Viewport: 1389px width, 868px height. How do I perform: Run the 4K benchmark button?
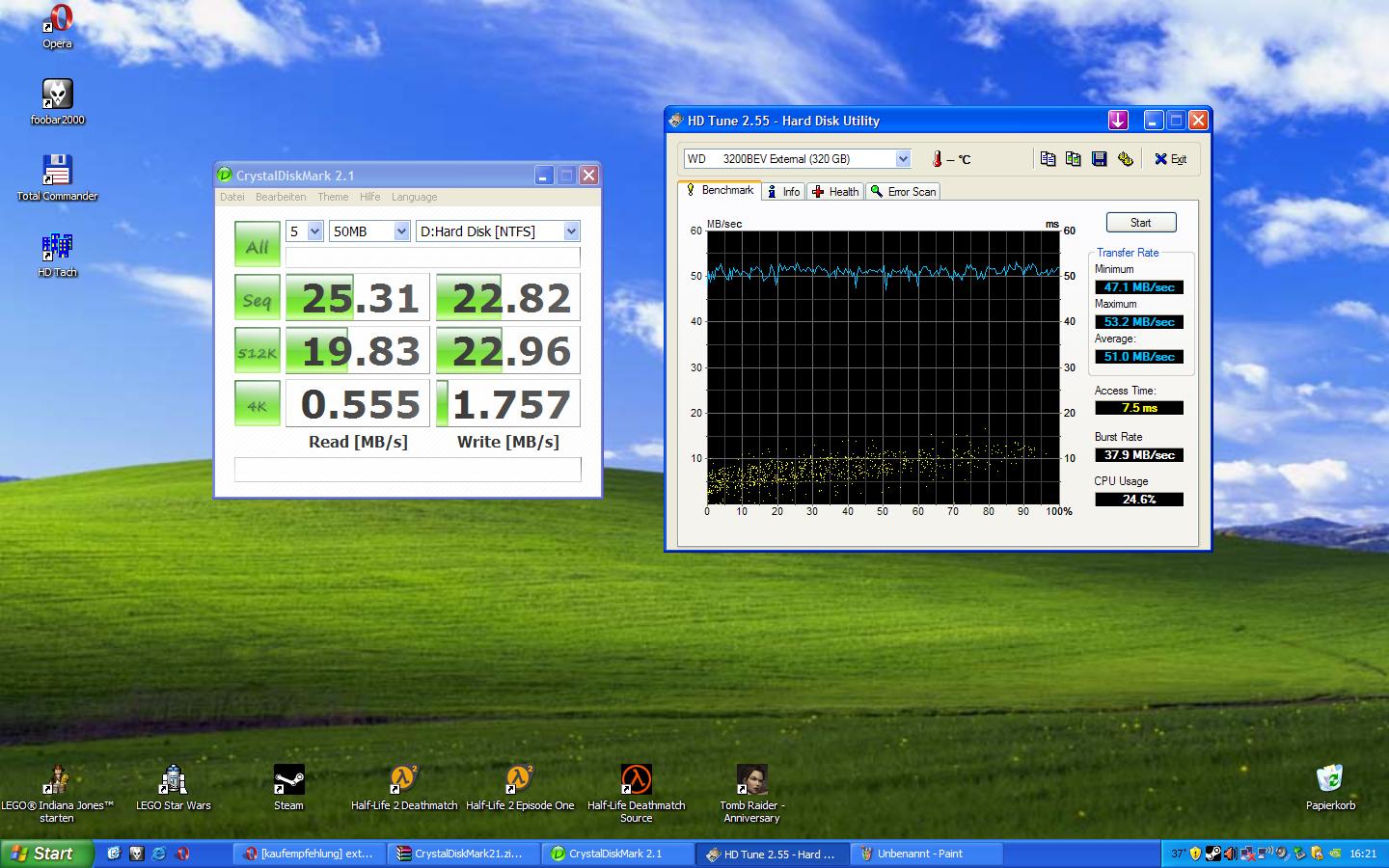(257, 404)
